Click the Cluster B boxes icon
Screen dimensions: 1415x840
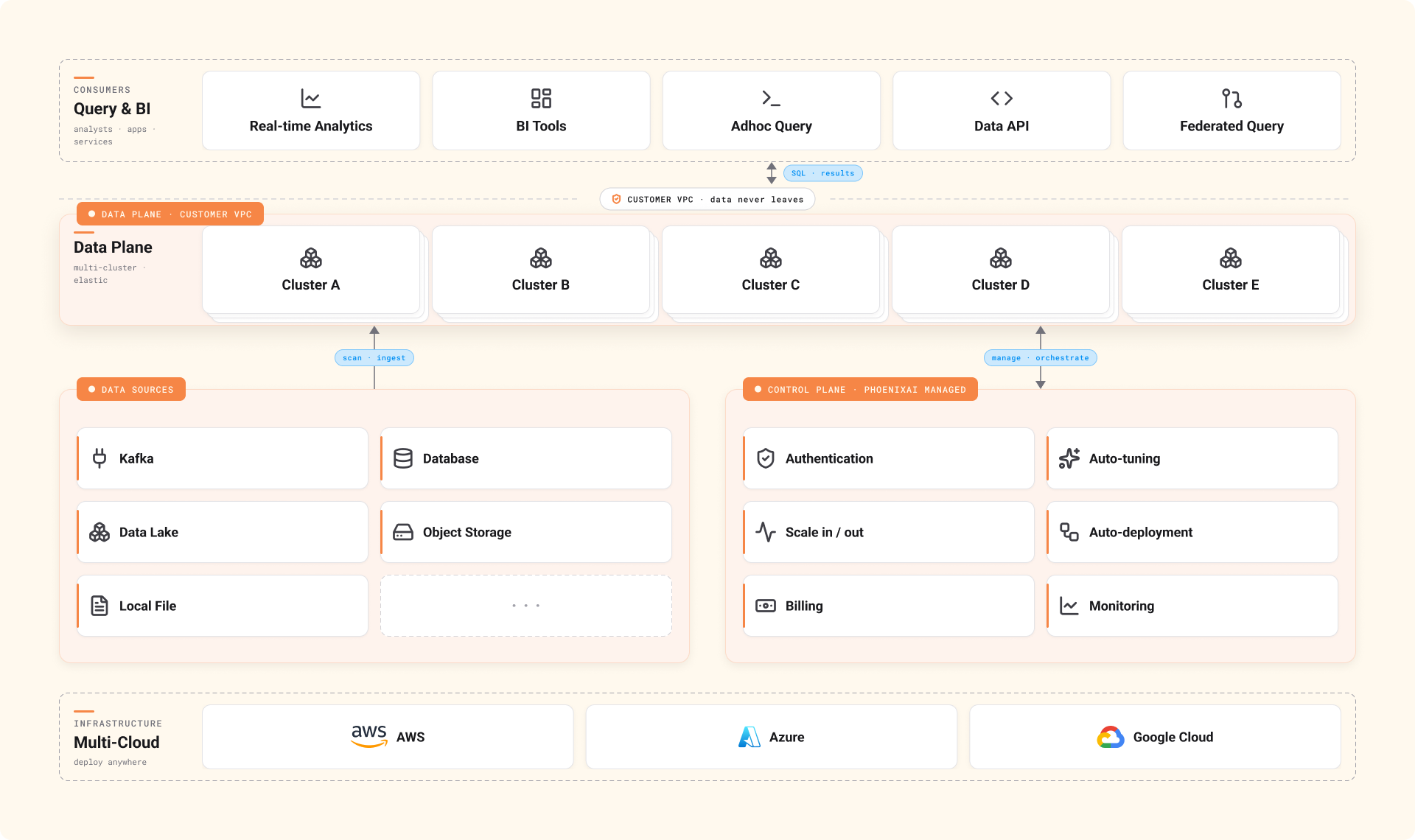[x=541, y=258]
